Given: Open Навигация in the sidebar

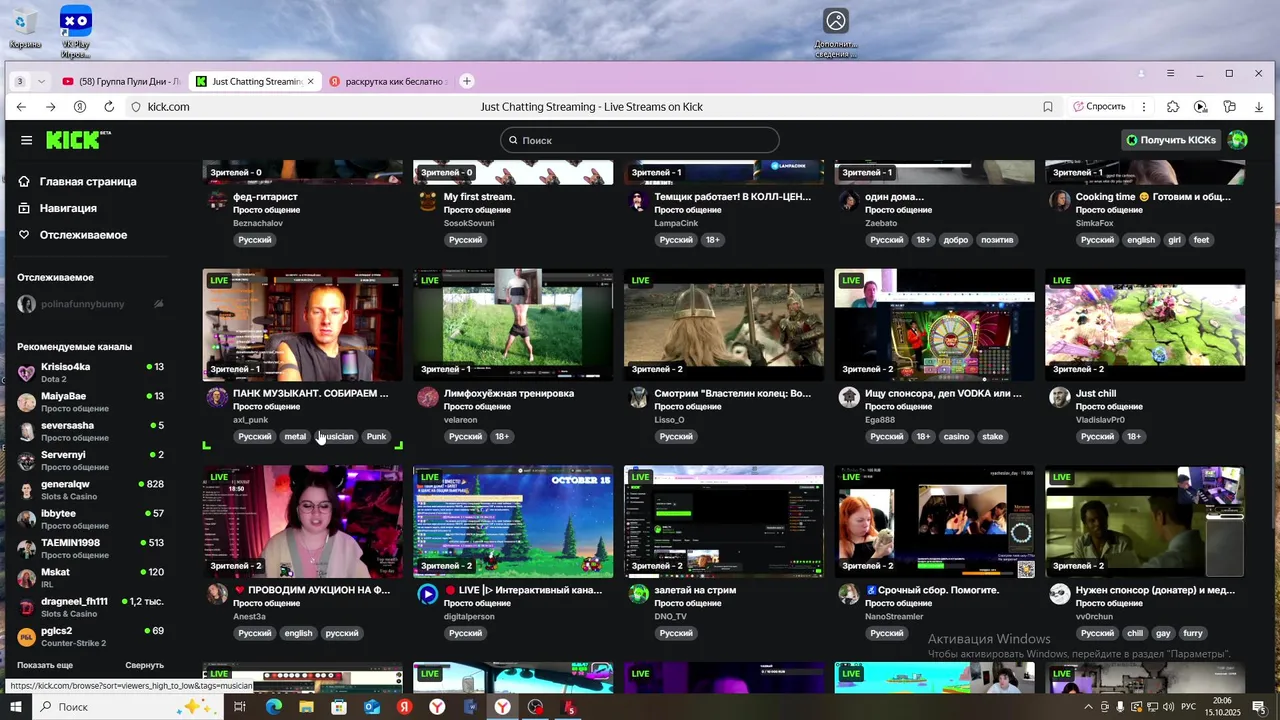Looking at the screenshot, I should click(68, 208).
